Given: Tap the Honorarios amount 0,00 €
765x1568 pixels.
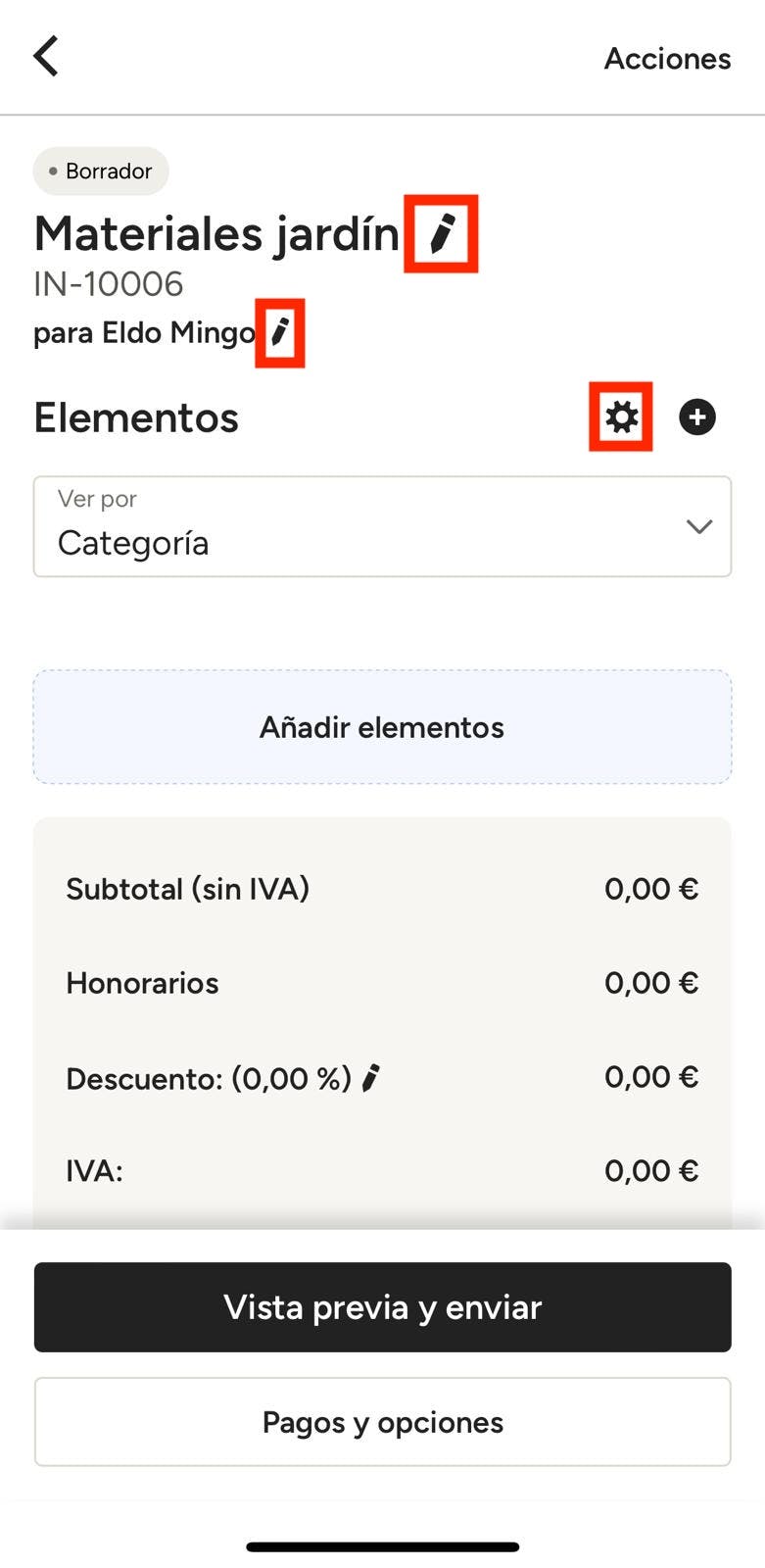Looking at the screenshot, I should [650, 983].
